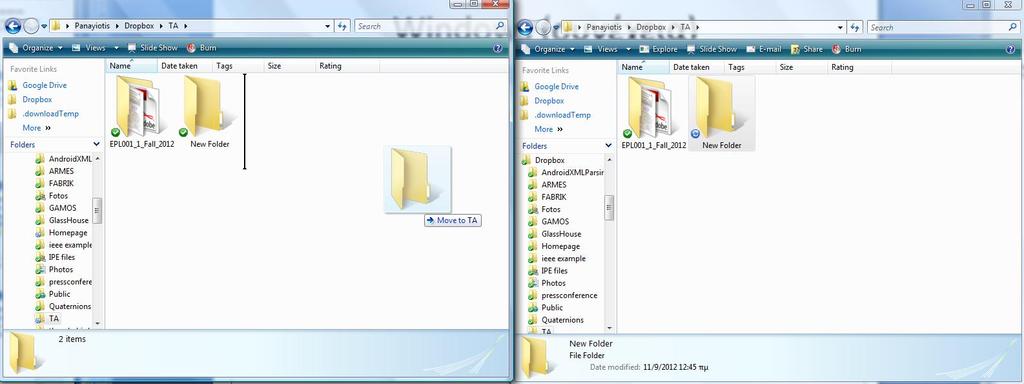Click Dropbox breadcrumb in right address bar
This screenshot has height=384, width=1024.
pos(650,27)
